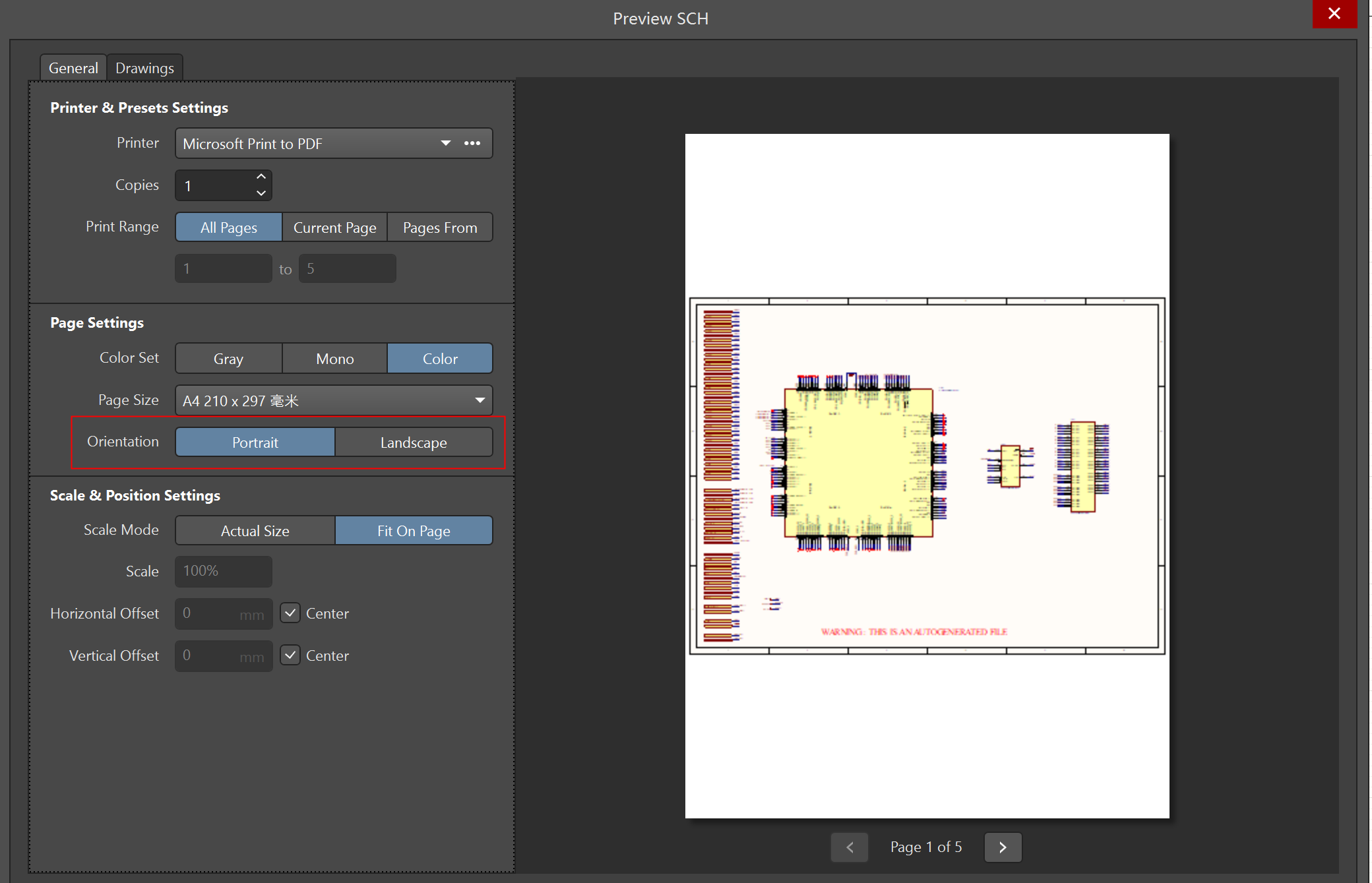Uncheck Horizontal Offset Center checkbox

(290, 613)
